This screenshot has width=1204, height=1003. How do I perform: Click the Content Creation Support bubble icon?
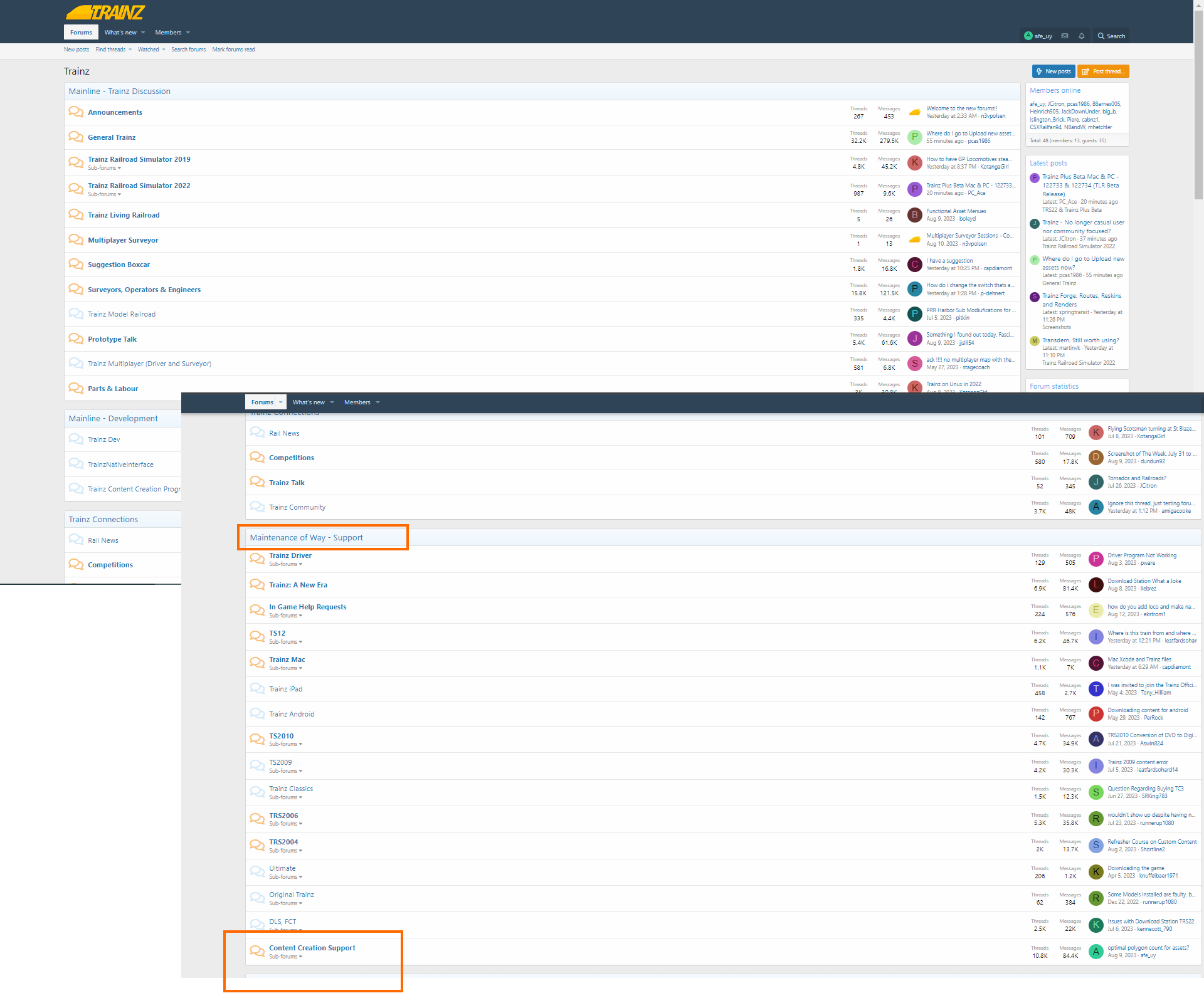click(x=257, y=952)
